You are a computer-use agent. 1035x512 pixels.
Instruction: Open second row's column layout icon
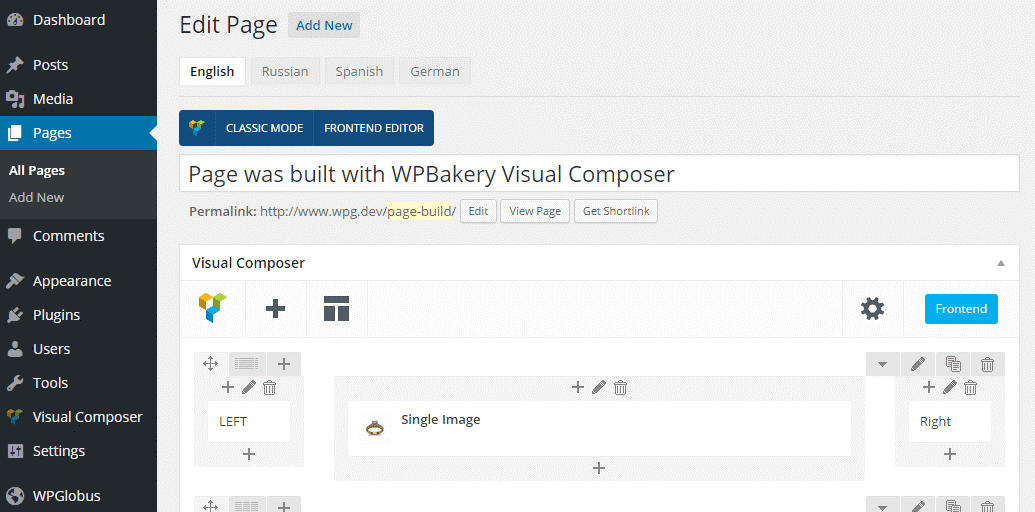pyautogui.click(x=248, y=505)
